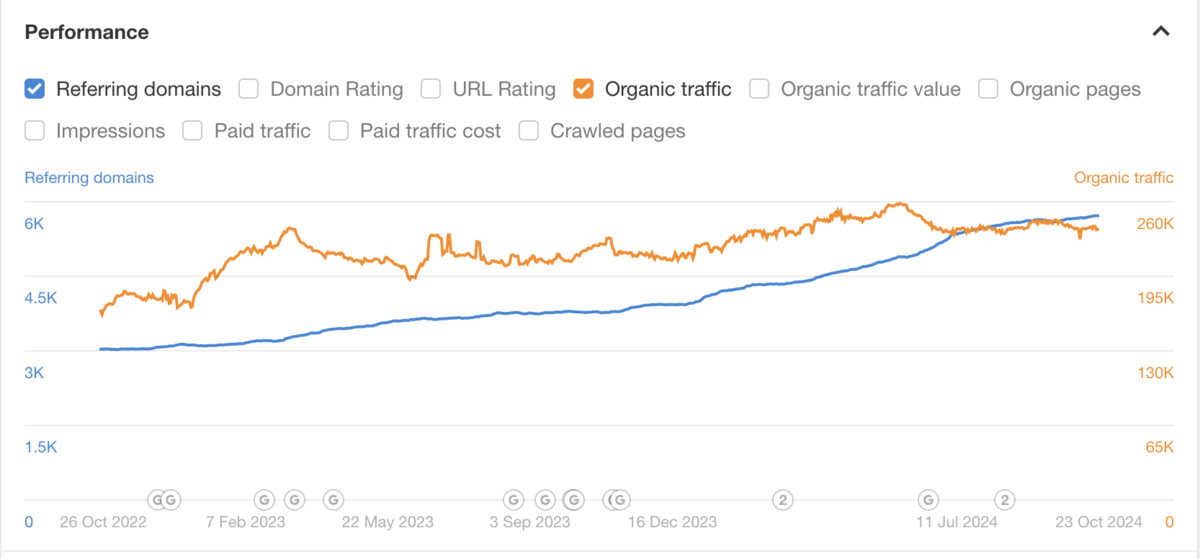Uncheck the Referring domains checkbox

coord(35,89)
